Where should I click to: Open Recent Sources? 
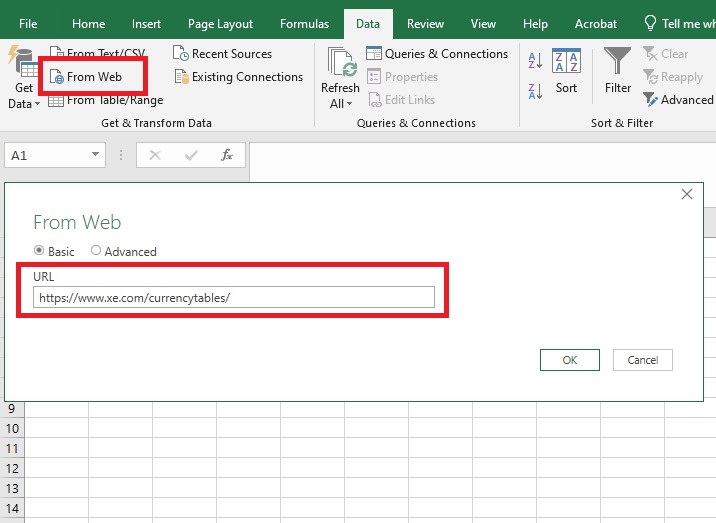[x=222, y=54]
